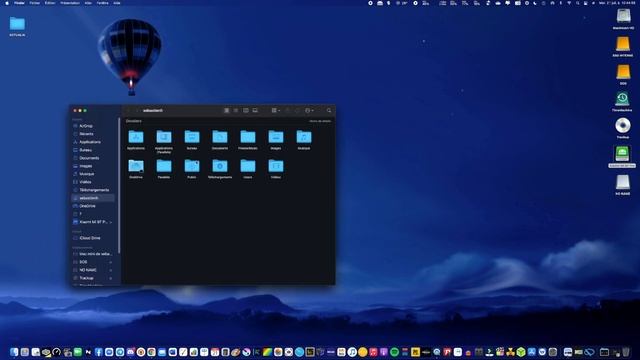This screenshot has width=640, height=360.
Task: Select the Musique folder in the file grid
Action: pyautogui.click(x=304, y=140)
